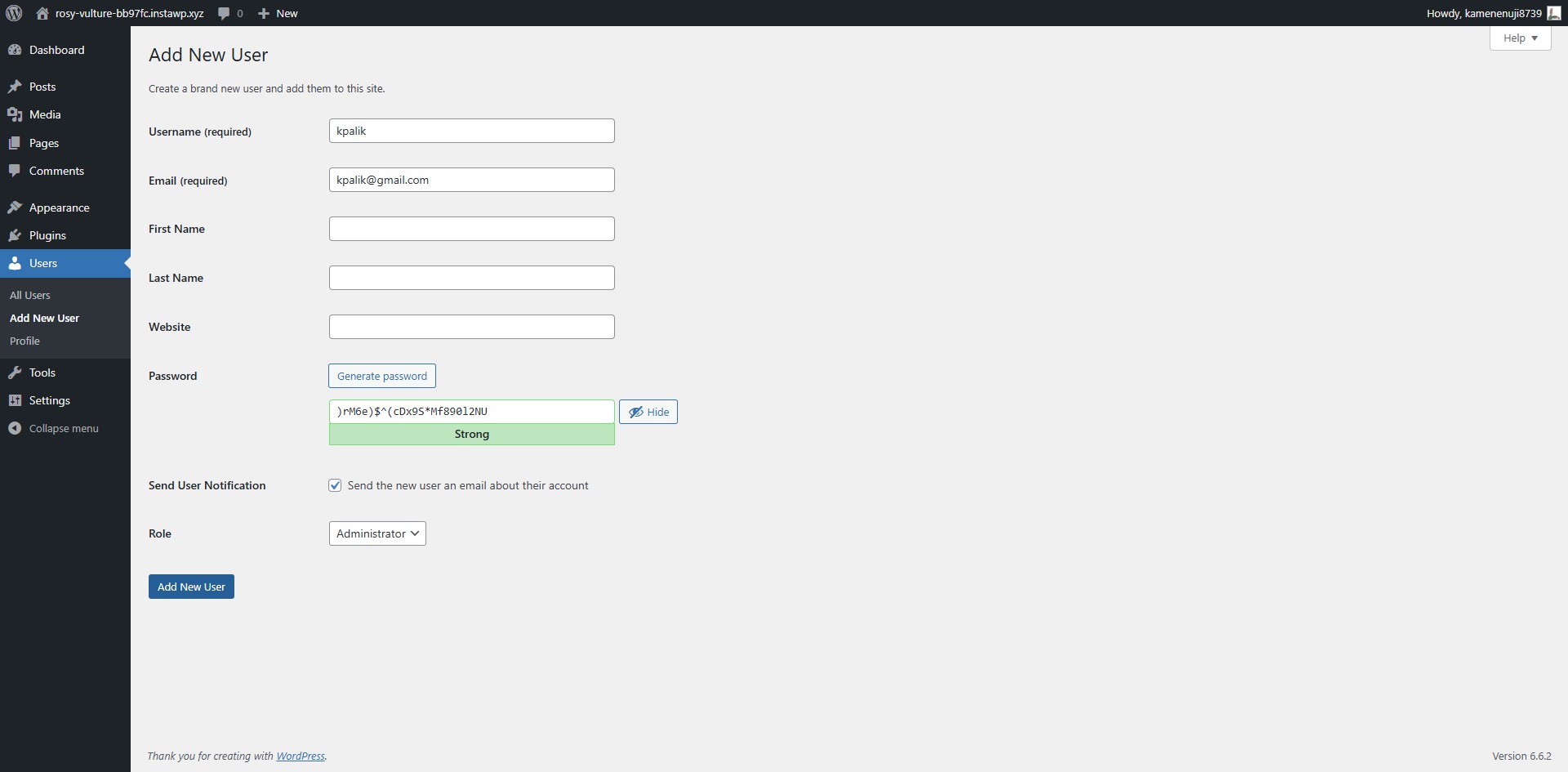Focus the Email field
Image resolution: width=1568 pixels, height=772 pixels.
coord(472,180)
